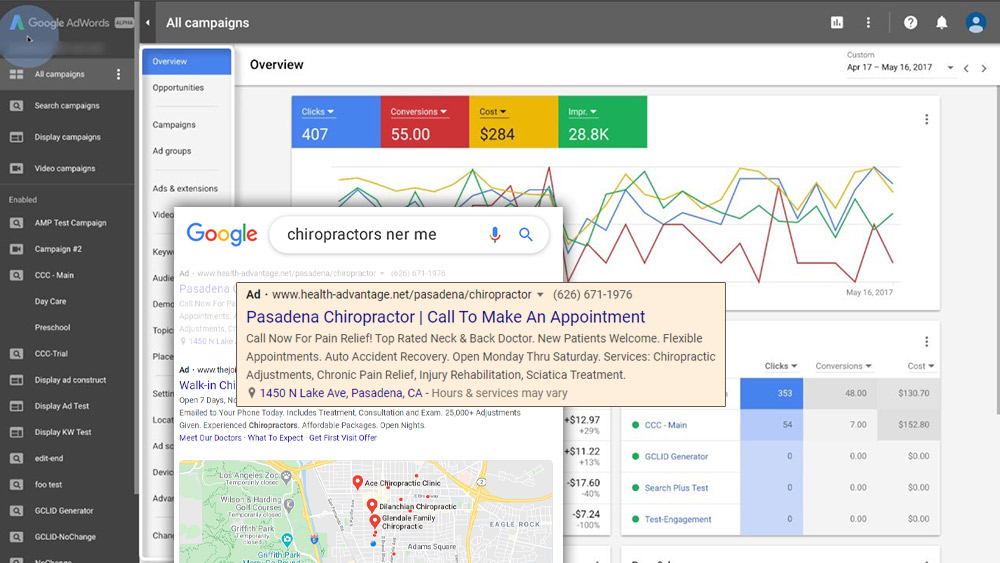Click the 1450 N Lake Ave address link
The width and height of the screenshot is (1000, 563).
[341, 393]
